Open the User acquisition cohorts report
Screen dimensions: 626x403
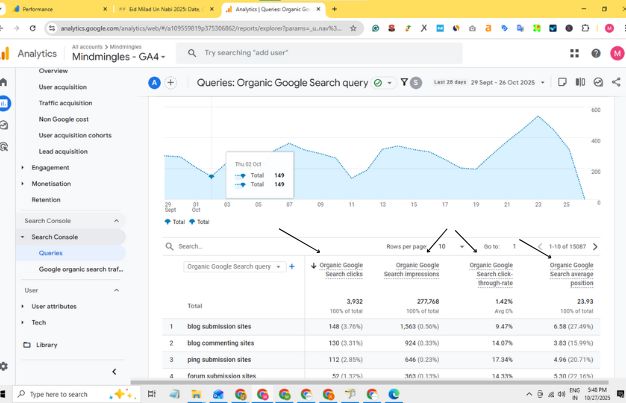click(75, 135)
